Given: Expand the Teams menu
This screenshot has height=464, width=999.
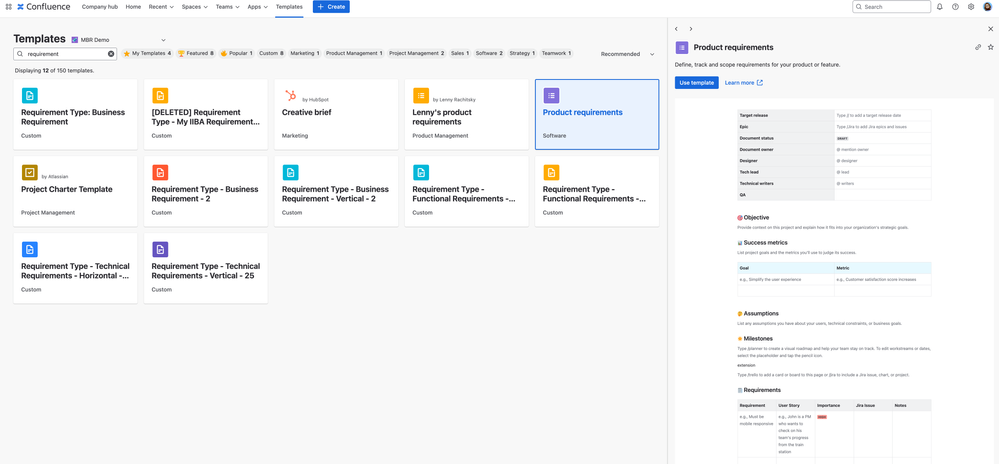Looking at the screenshot, I should (227, 6).
